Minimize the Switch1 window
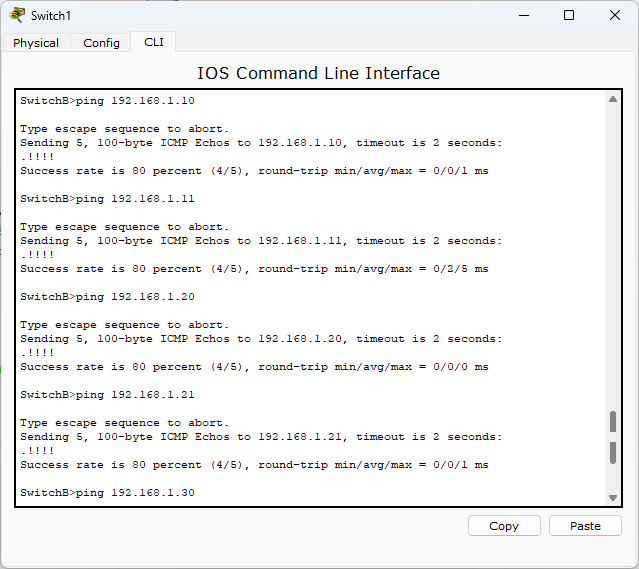Screen dimensions: 639x569 524,15
